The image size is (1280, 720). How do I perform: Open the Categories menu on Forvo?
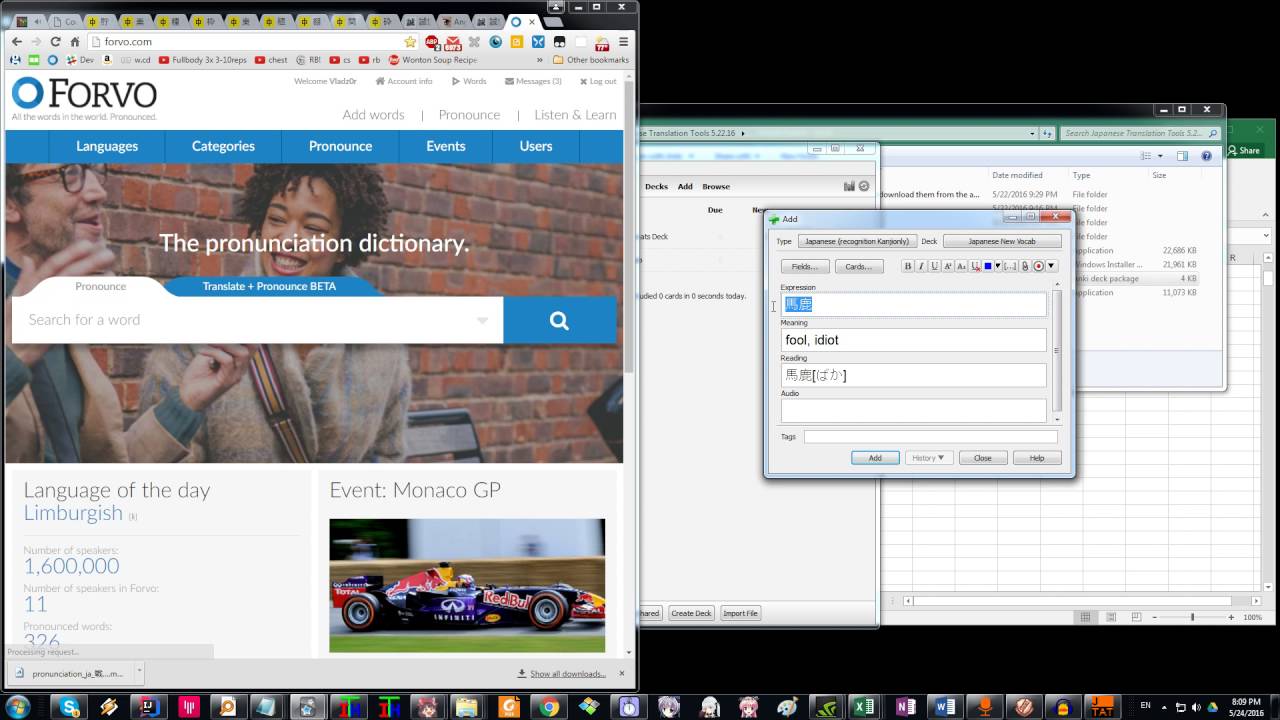coord(223,146)
